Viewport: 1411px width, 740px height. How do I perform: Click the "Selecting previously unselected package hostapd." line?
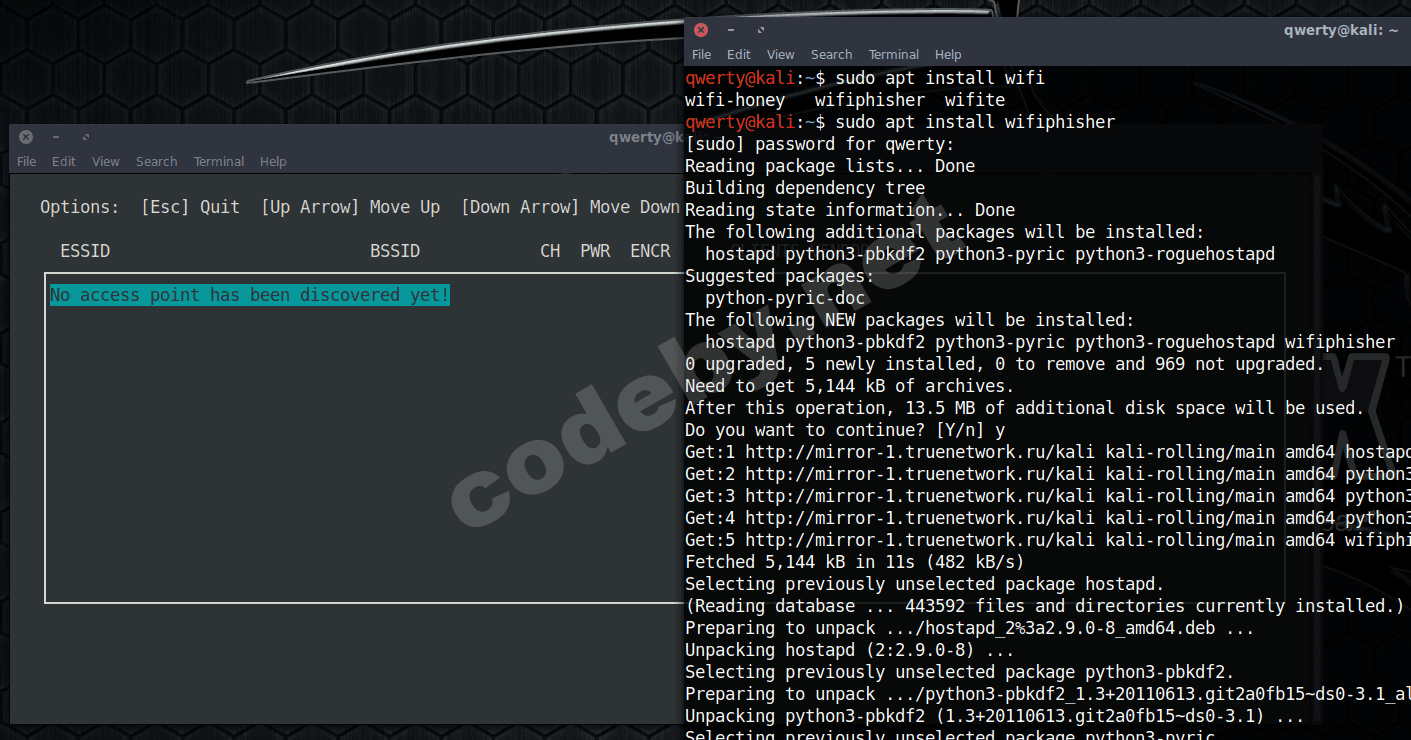tap(925, 584)
